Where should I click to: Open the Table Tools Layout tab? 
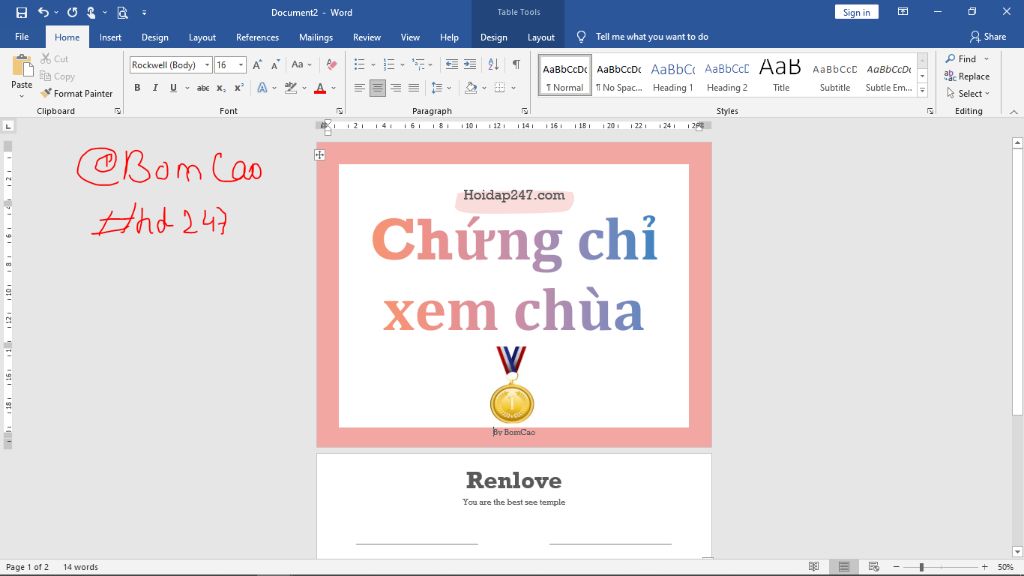[541, 37]
